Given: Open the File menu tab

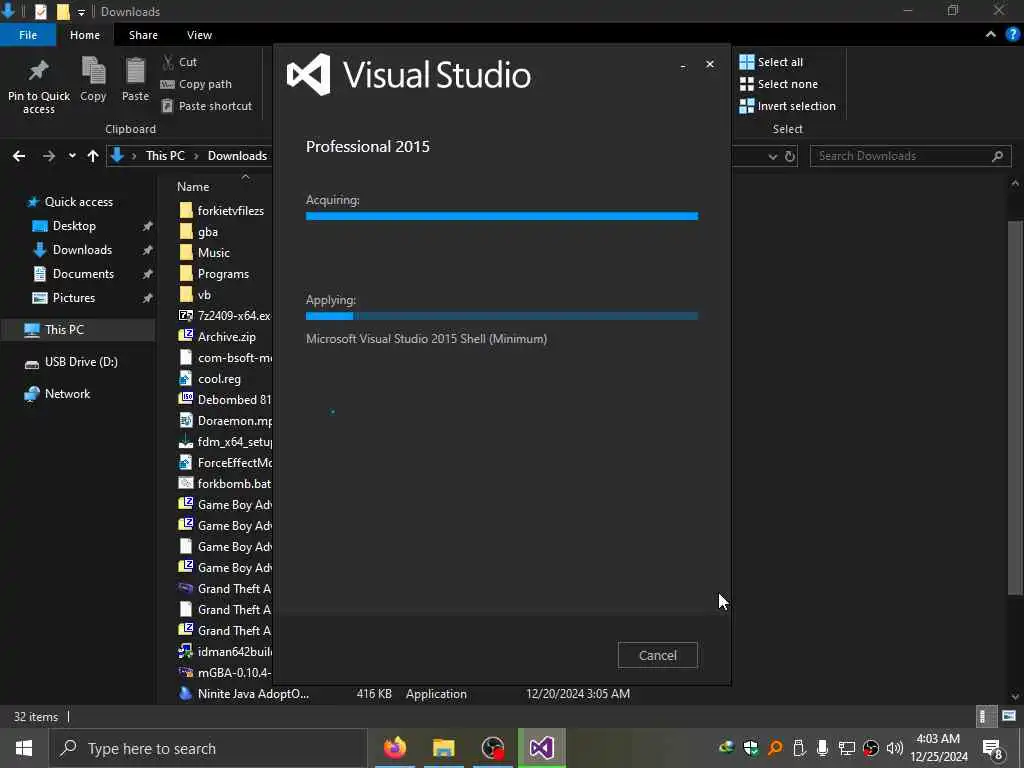Looking at the screenshot, I should 28,35.
